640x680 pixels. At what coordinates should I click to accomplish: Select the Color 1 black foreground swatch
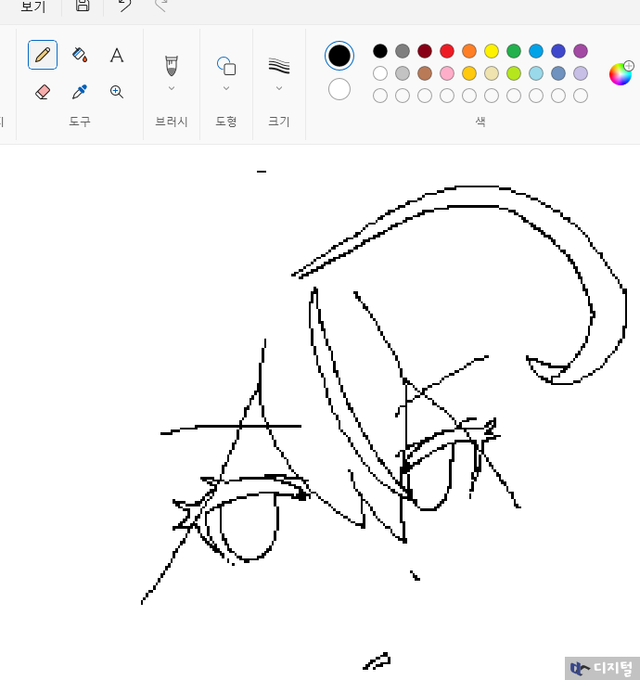click(339, 56)
